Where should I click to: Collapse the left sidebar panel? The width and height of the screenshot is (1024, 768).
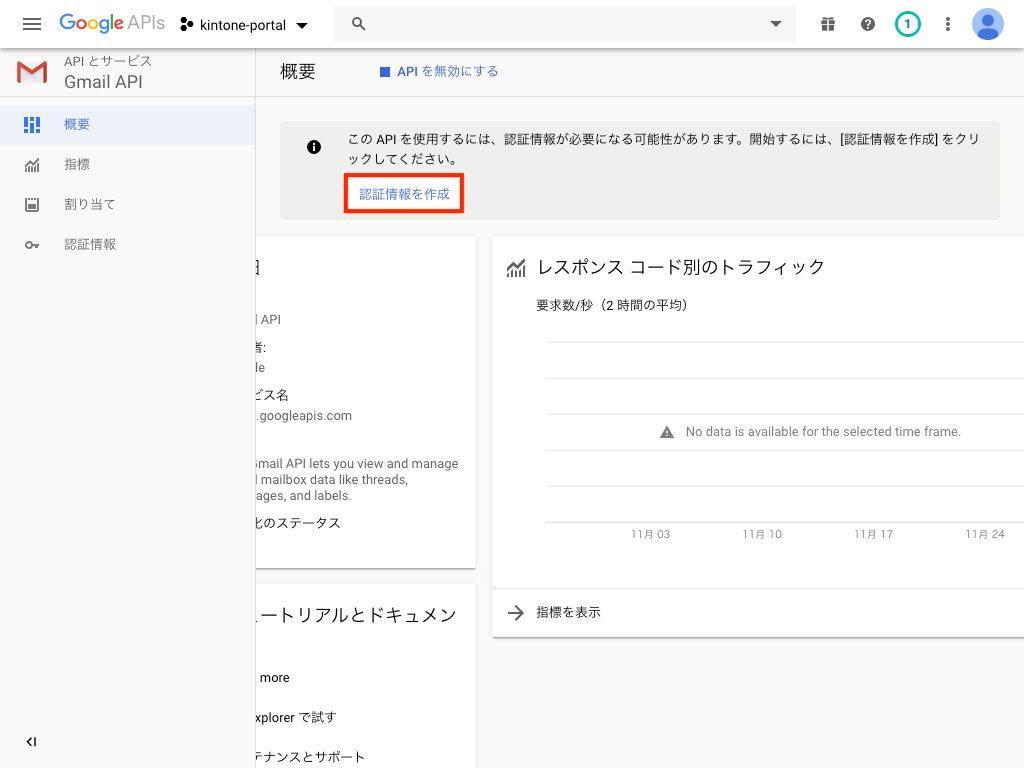coord(31,741)
